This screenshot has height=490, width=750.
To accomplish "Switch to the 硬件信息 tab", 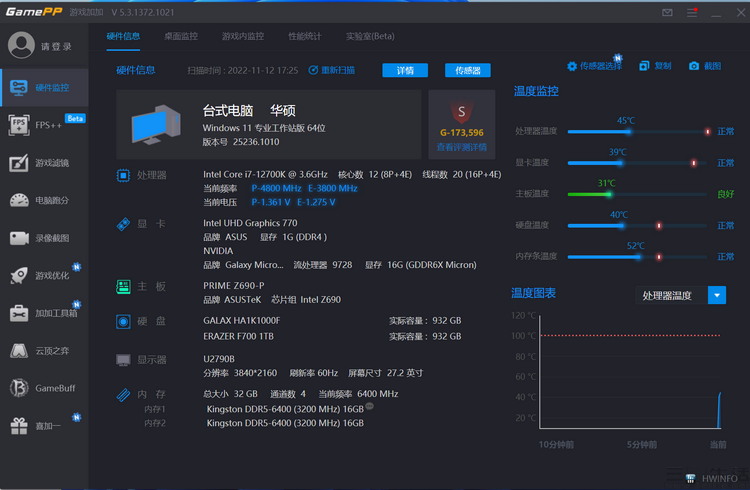I will point(123,36).
